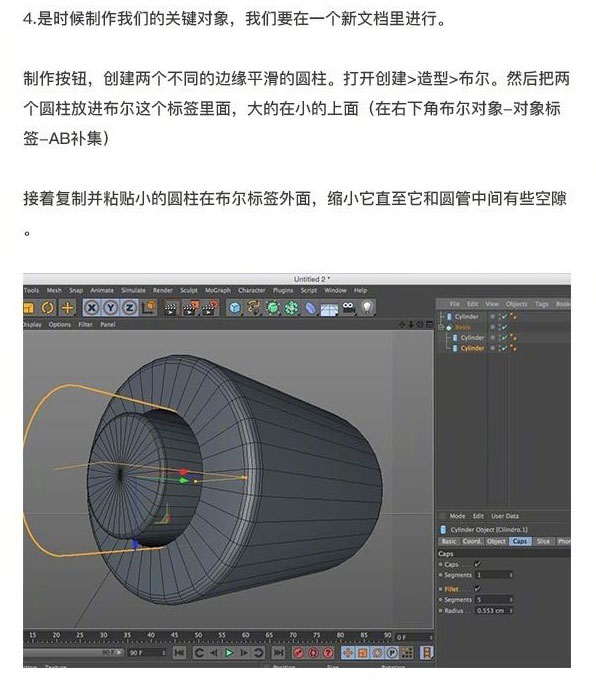596x680 pixels.
Task: Toggle the Y axis lock
Action: [x=111, y=308]
